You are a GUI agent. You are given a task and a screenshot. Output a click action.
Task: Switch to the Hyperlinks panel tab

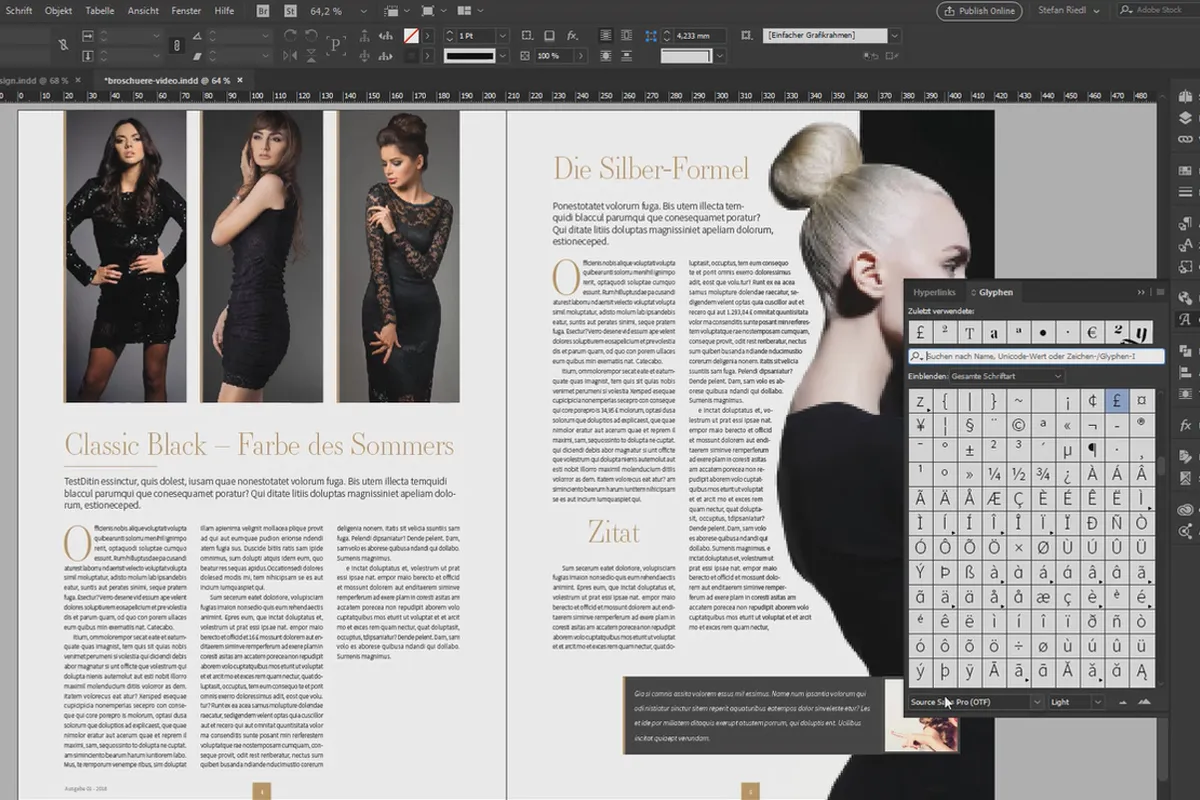pos(934,292)
